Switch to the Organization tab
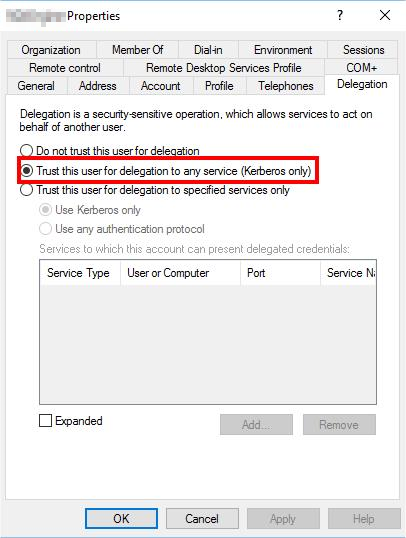This screenshot has width=406, height=538. 51,50
